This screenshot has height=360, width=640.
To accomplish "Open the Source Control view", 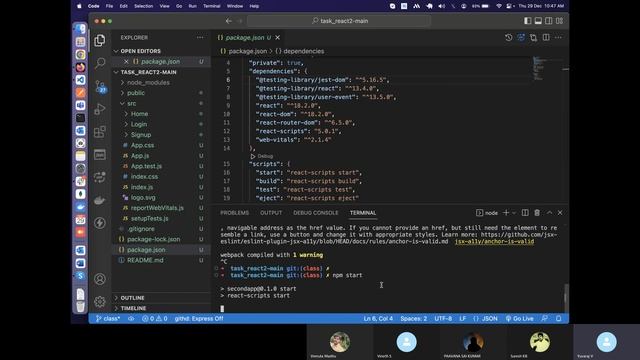I will coord(100,86).
